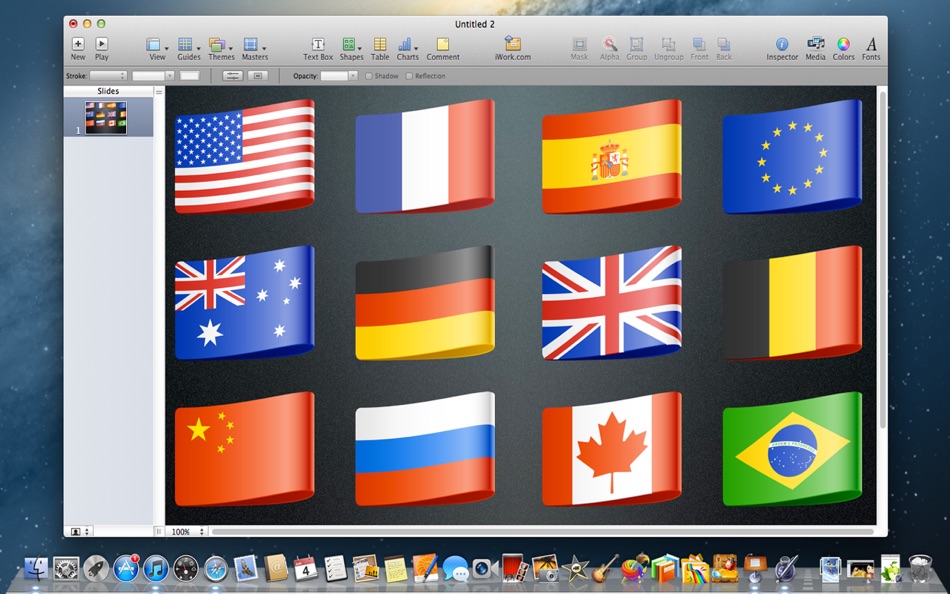Open Finder from the Dock
Image resolution: width=950 pixels, height=594 pixels.
coord(36,569)
